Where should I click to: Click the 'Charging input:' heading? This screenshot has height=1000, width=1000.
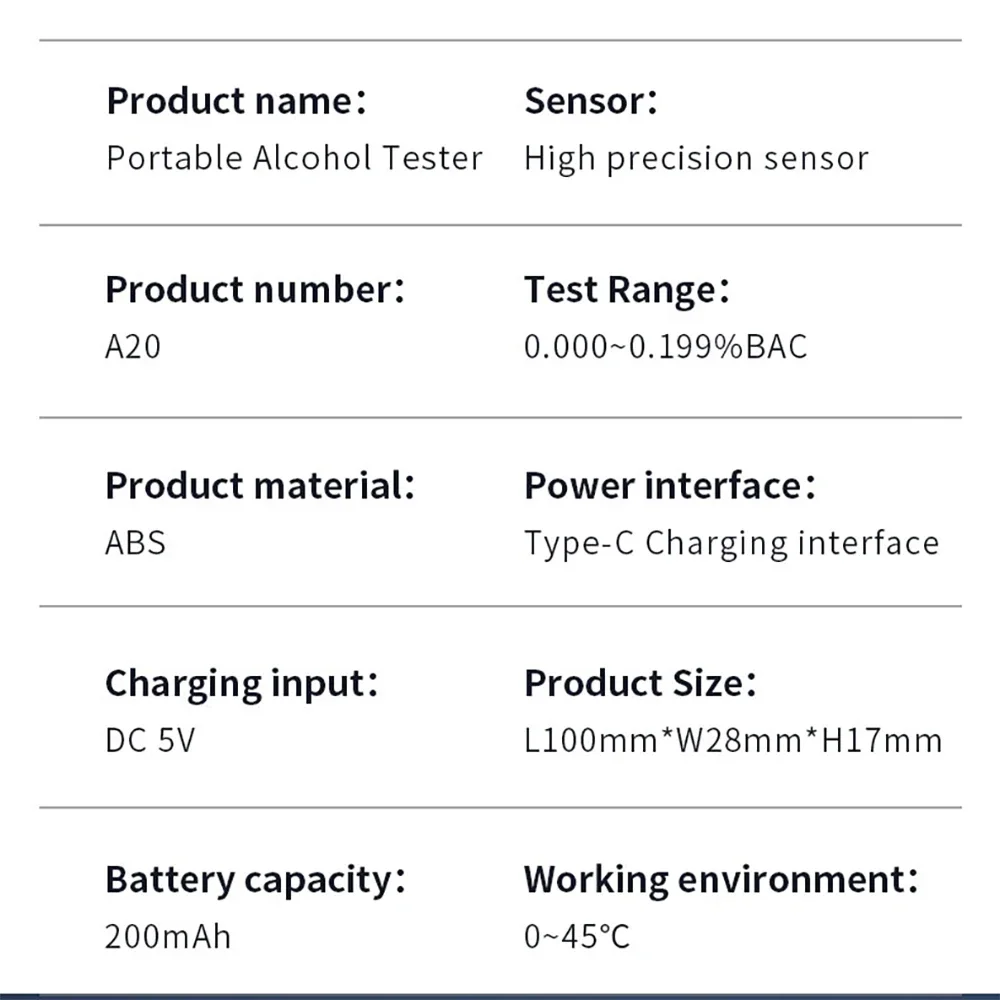241,684
